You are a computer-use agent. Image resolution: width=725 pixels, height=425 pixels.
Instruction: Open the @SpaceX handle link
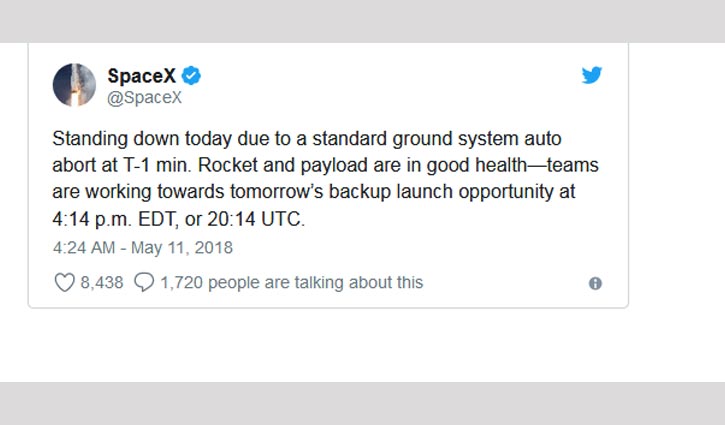(145, 98)
